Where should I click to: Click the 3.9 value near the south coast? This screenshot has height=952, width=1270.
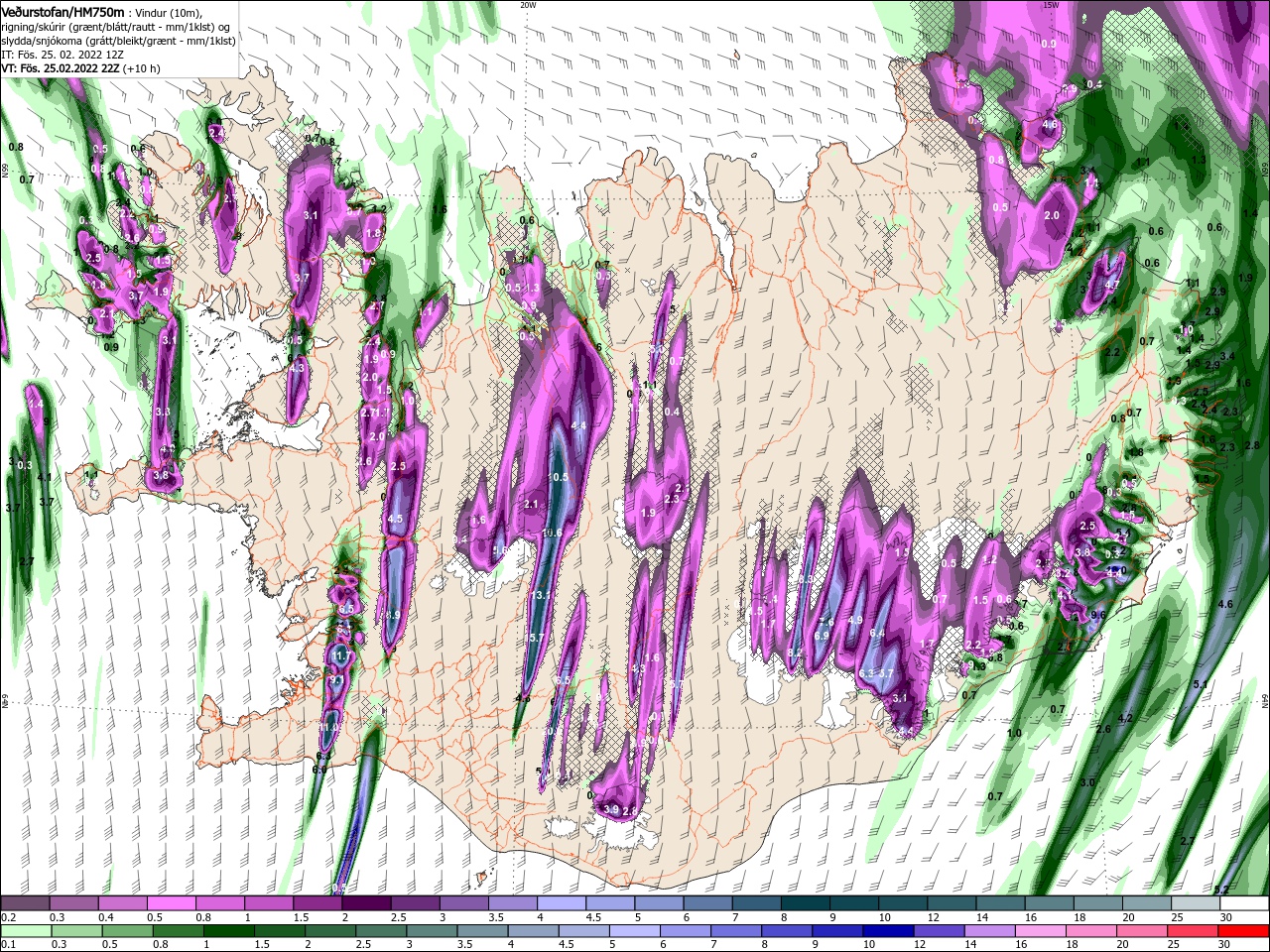(x=611, y=810)
